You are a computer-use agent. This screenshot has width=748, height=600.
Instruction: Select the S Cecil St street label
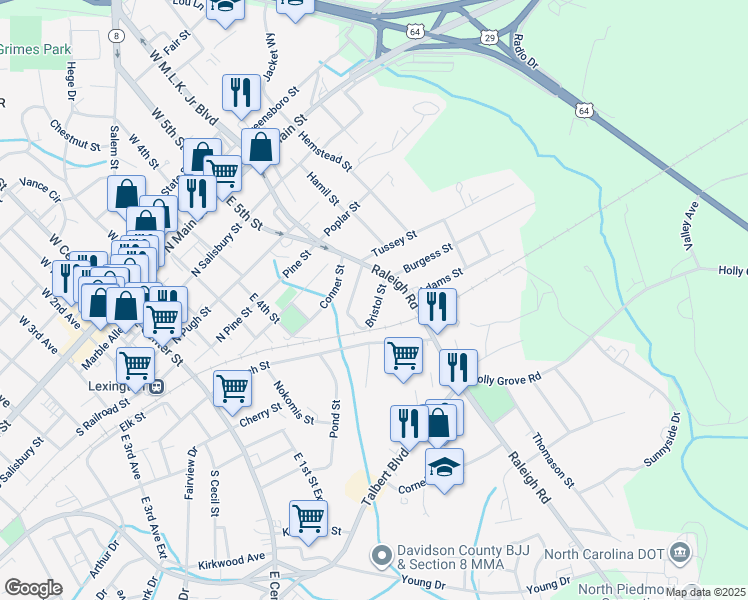coord(215,493)
